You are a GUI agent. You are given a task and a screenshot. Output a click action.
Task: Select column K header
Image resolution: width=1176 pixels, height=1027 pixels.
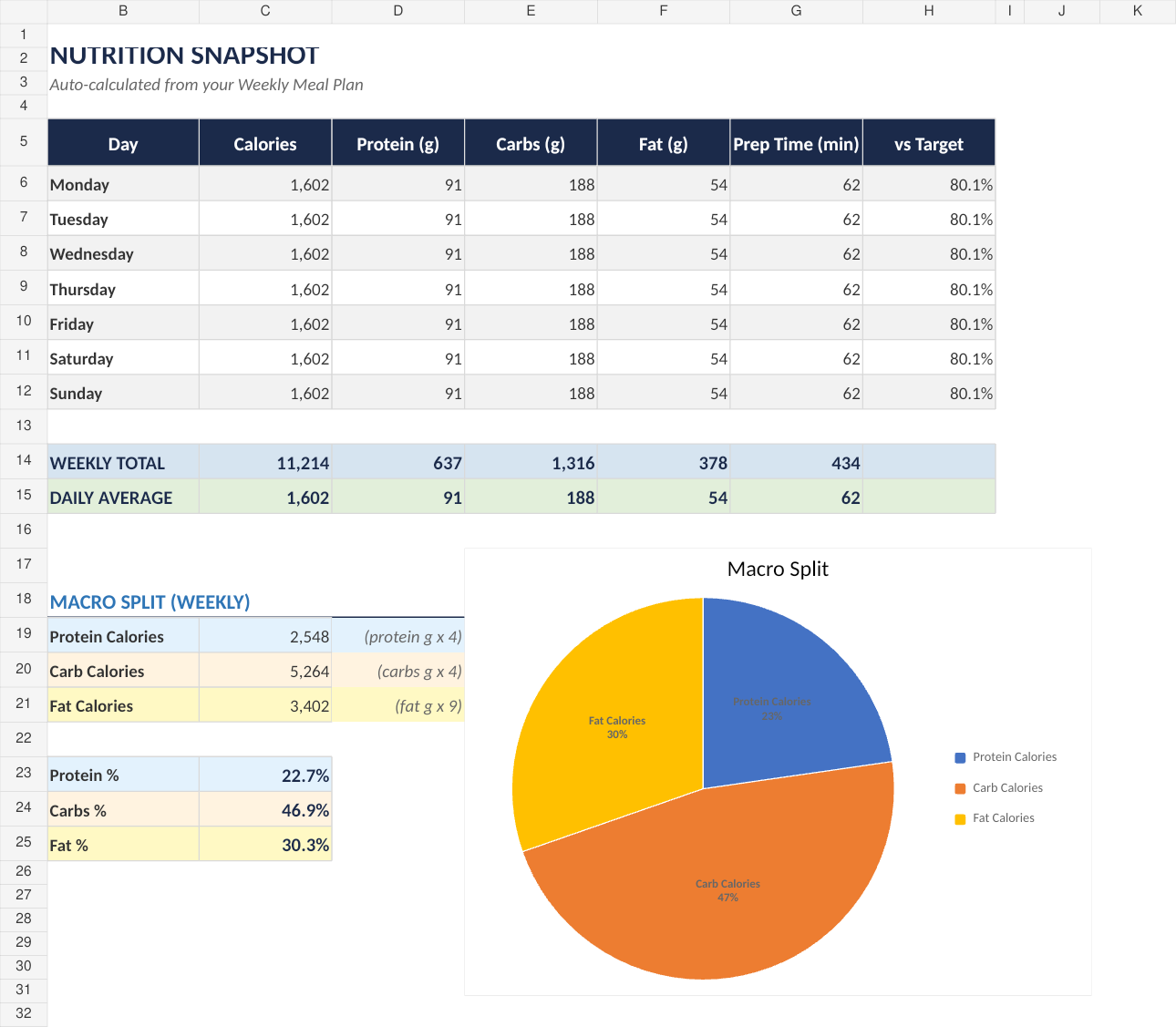1138,11
